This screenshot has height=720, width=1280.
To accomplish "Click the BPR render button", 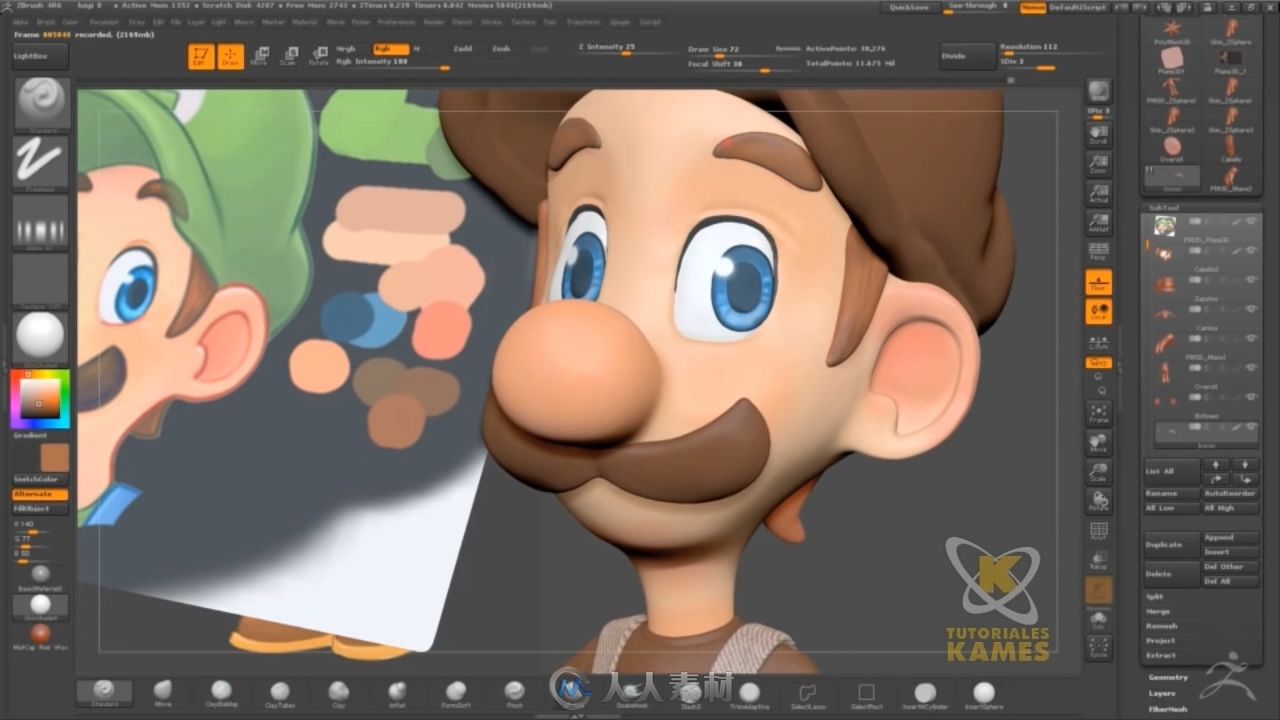I will point(1098,92).
